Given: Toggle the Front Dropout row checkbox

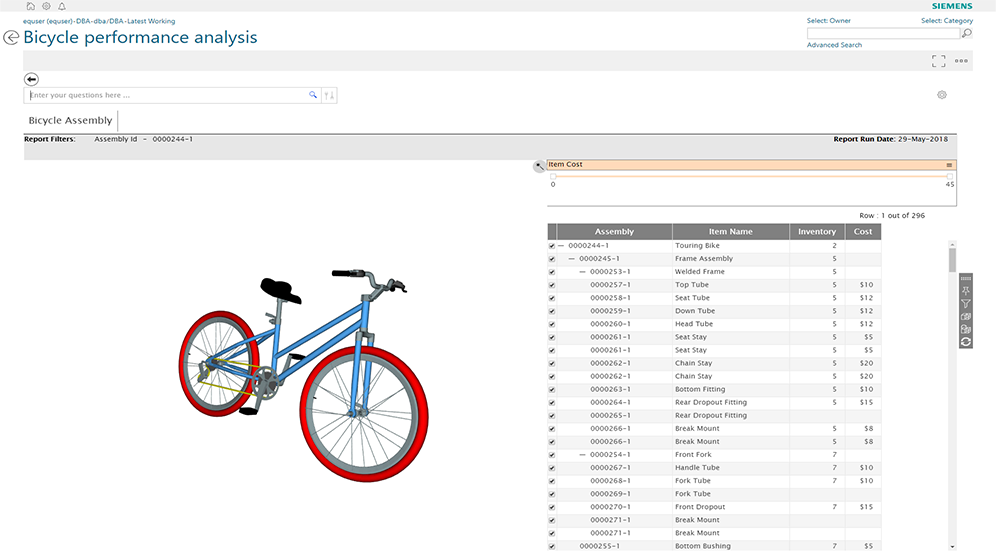Looking at the screenshot, I should [551, 507].
